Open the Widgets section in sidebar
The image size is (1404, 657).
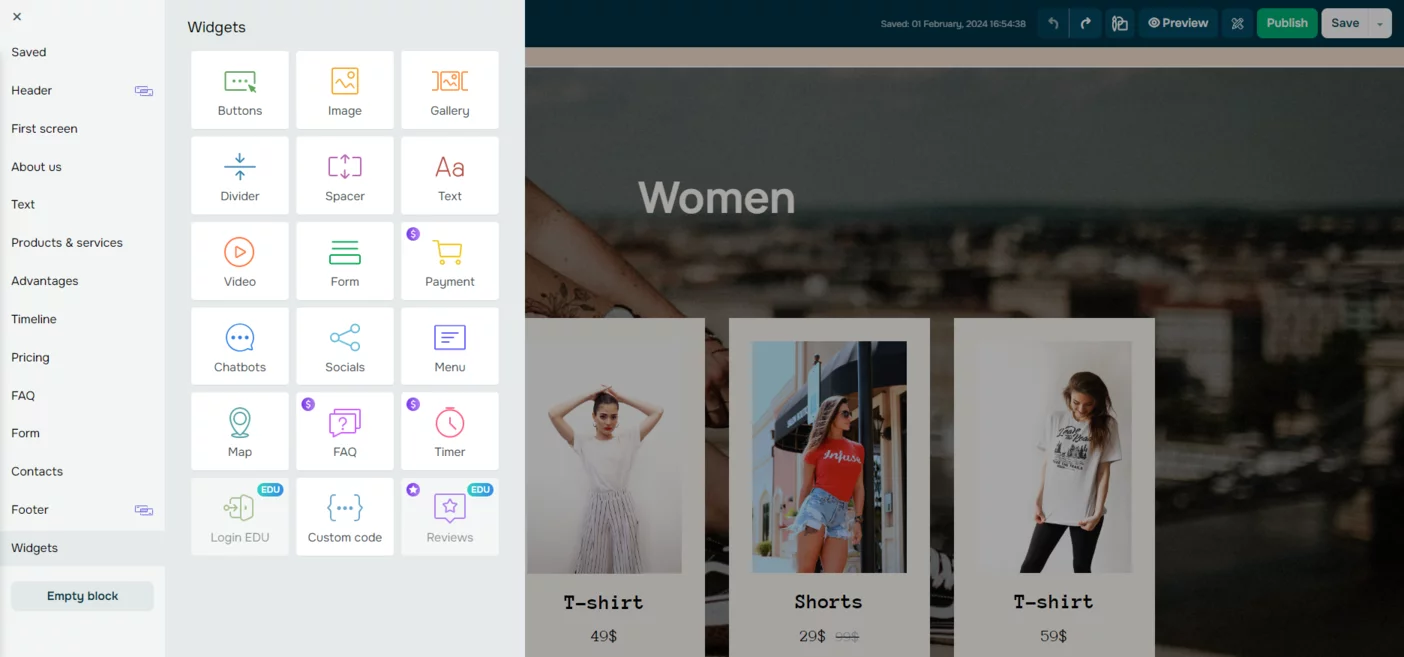click(x=34, y=547)
